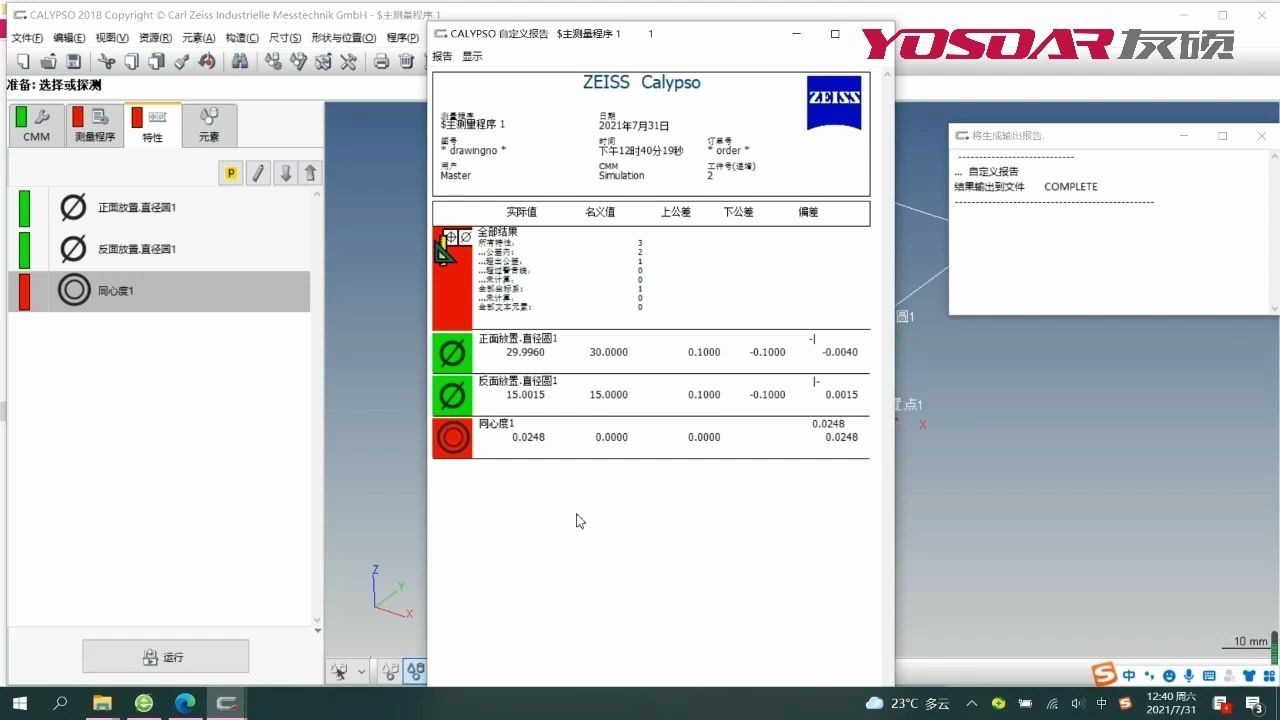Toggle the bottom toolbar icon left of the highlighted one

390,672
